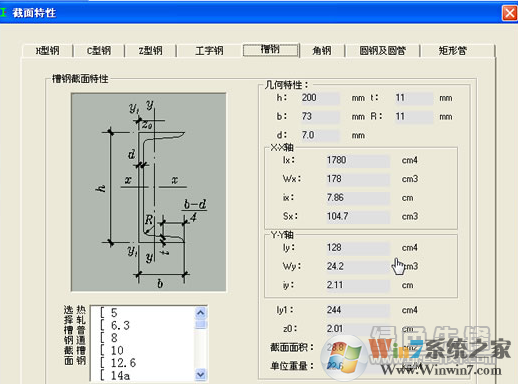Click the Iy field showing 128
The height and width of the screenshot is (384, 518).
point(357,248)
